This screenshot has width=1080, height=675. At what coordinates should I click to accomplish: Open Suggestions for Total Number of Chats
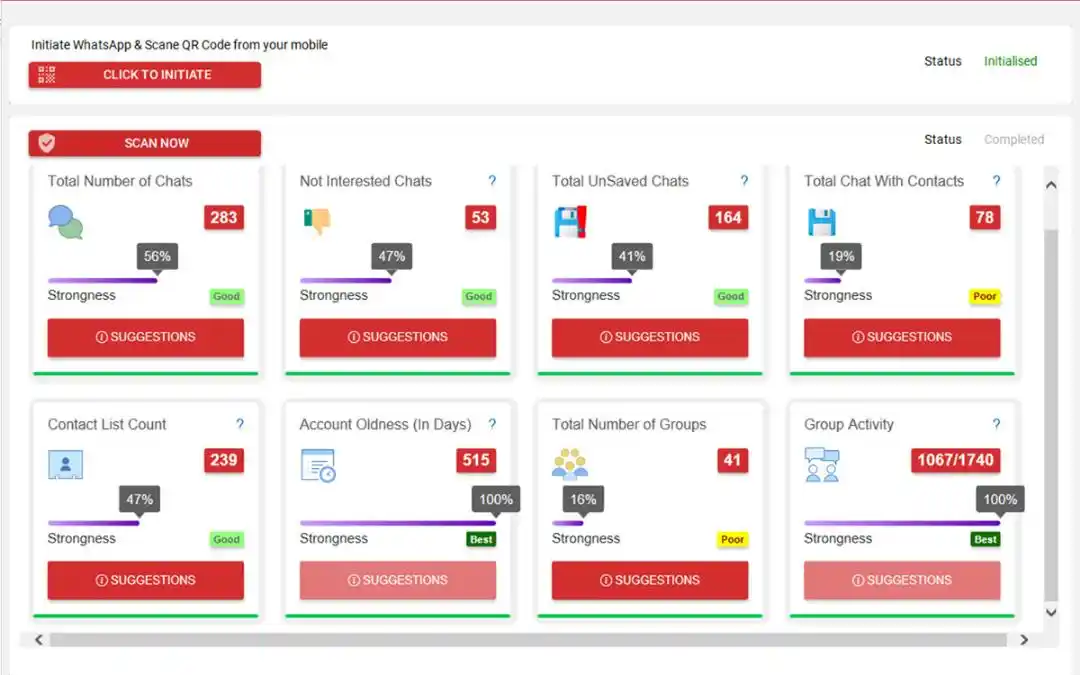coord(146,338)
